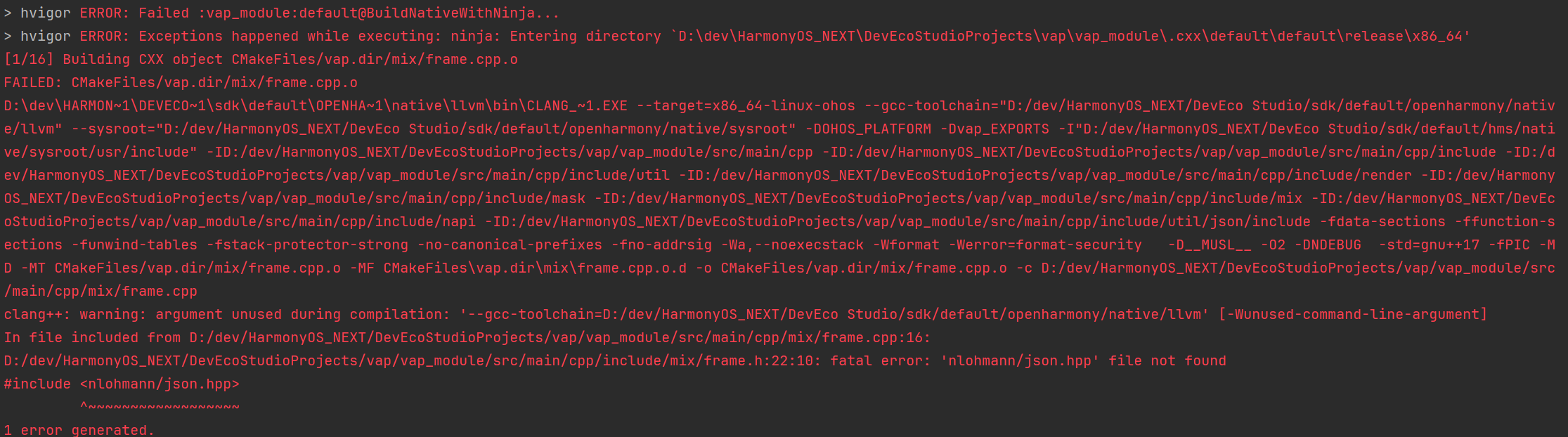1568x437 pixels.
Task: Click the -Wunused-command-line-argument warning flag
Action: click(x=1353, y=314)
